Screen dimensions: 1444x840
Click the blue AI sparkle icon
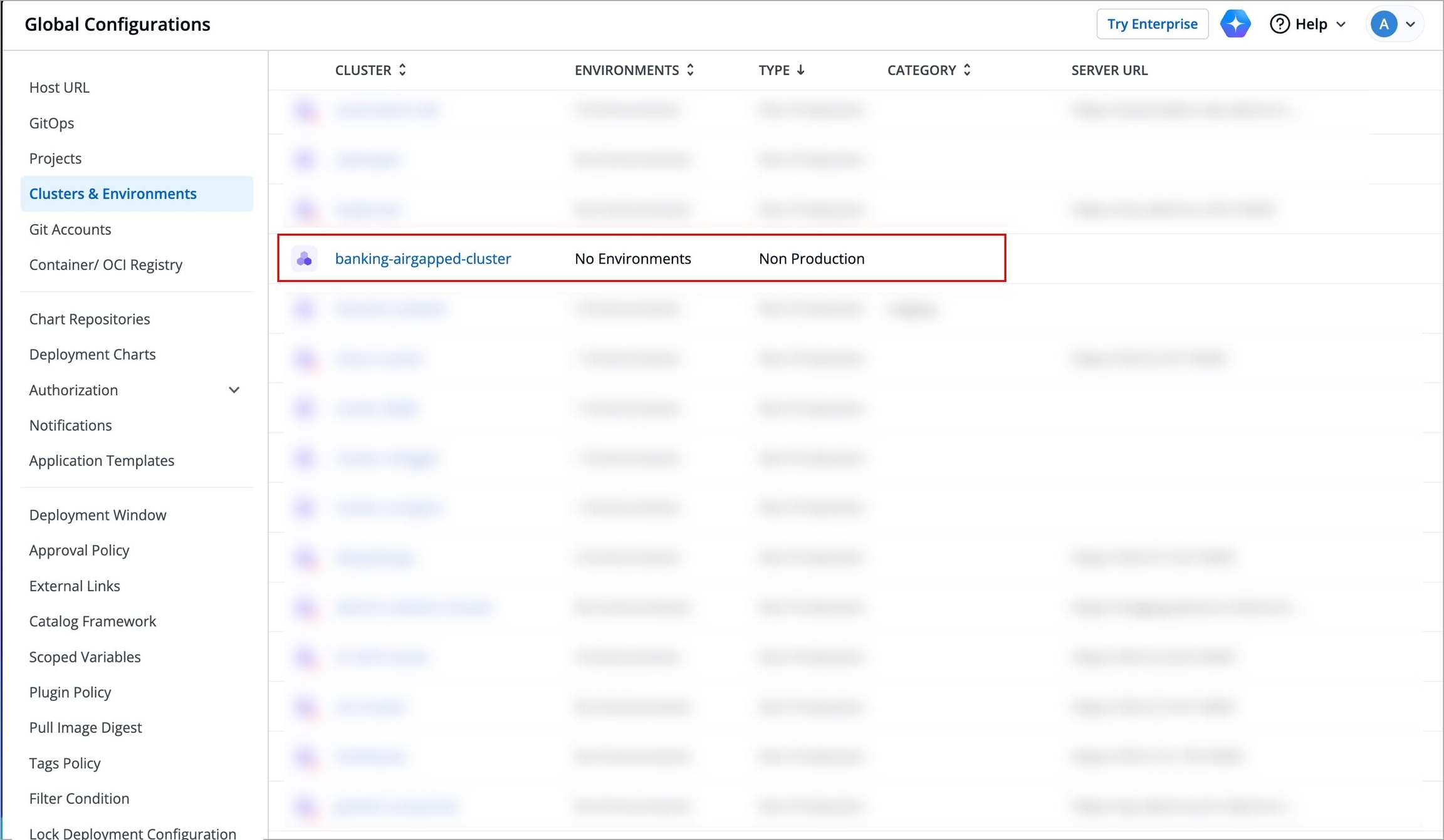click(x=1235, y=24)
